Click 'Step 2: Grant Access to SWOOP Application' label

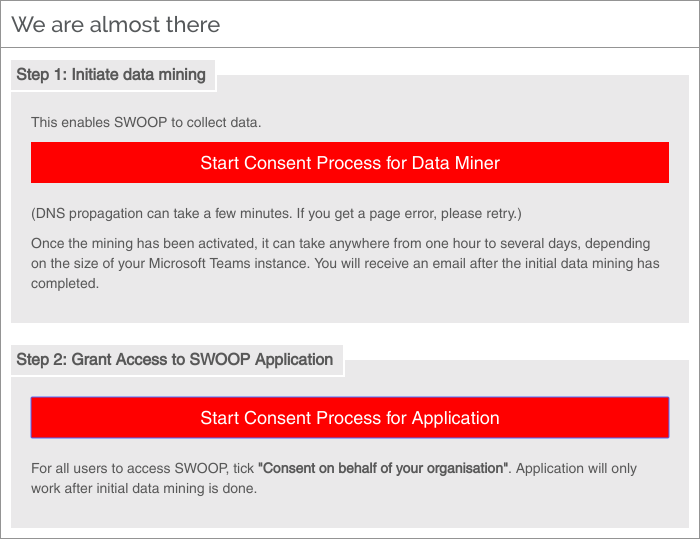click(175, 359)
